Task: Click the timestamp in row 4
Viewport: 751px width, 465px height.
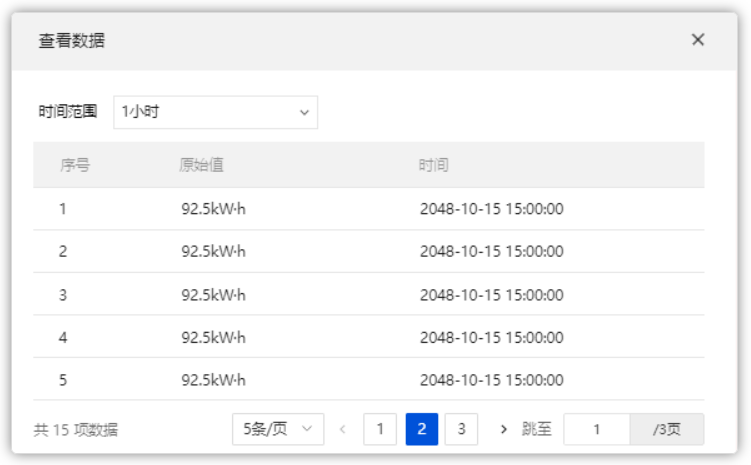Action: click(x=491, y=338)
